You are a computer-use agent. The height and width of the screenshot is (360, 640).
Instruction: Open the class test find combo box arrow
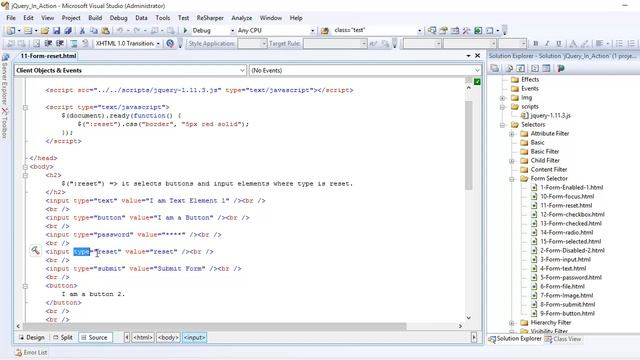[x=419, y=31]
